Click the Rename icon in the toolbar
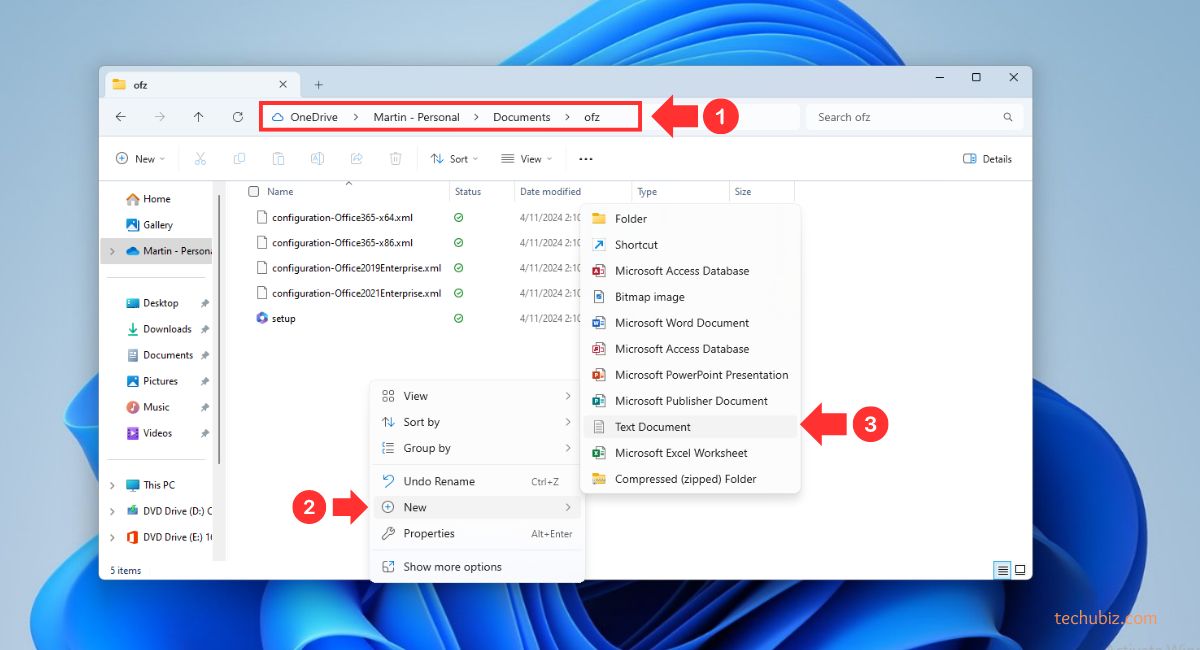Viewport: 1200px width, 650px height. click(x=317, y=158)
